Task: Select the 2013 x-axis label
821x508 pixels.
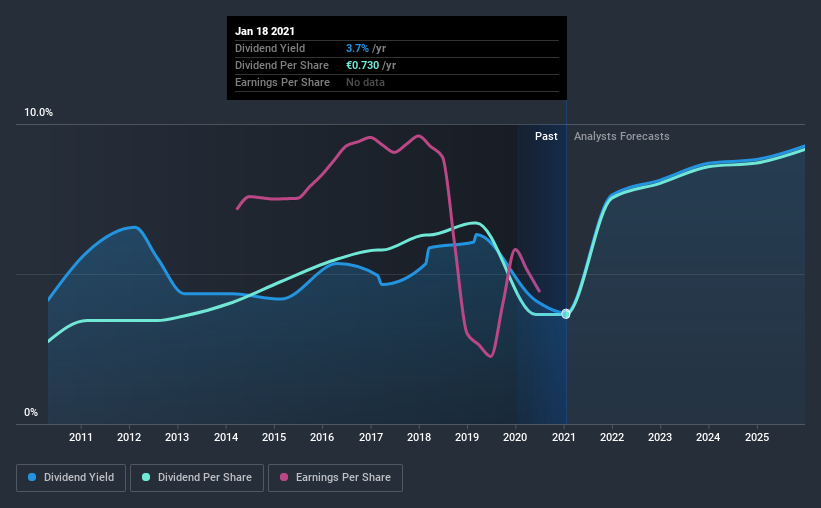Action: [177, 437]
